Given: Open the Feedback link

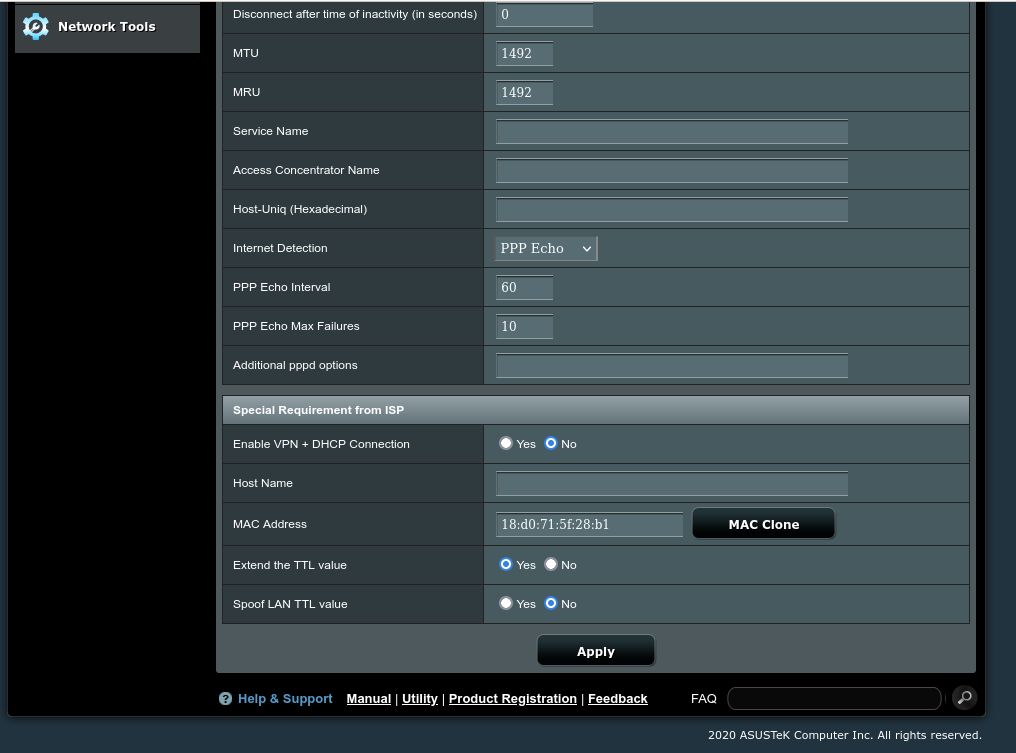Looking at the screenshot, I should [x=617, y=699].
